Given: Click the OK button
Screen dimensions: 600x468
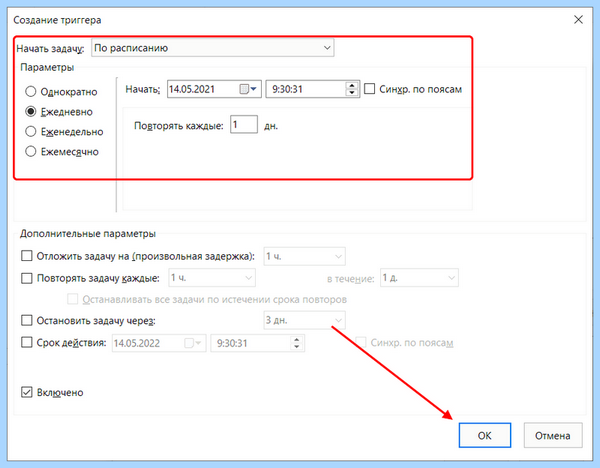Looking at the screenshot, I should (x=485, y=435).
